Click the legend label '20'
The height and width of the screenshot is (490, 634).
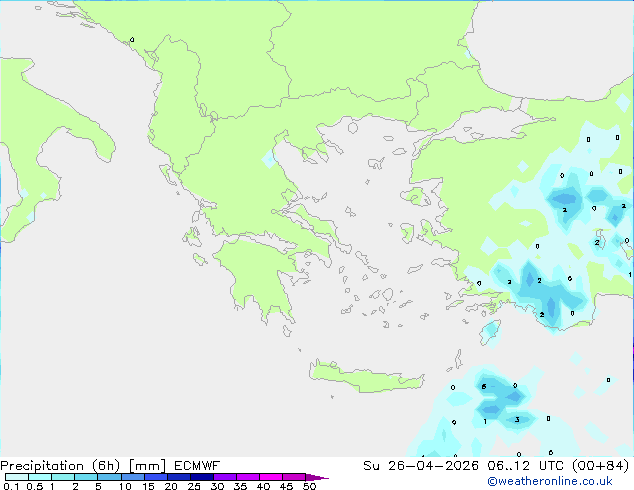(x=171, y=486)
